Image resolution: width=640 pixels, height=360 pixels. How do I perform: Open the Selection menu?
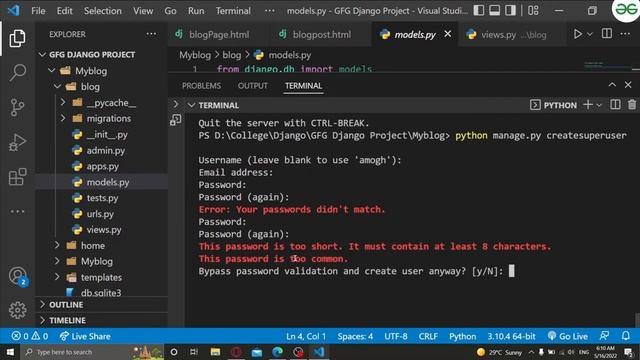(102, 11)
